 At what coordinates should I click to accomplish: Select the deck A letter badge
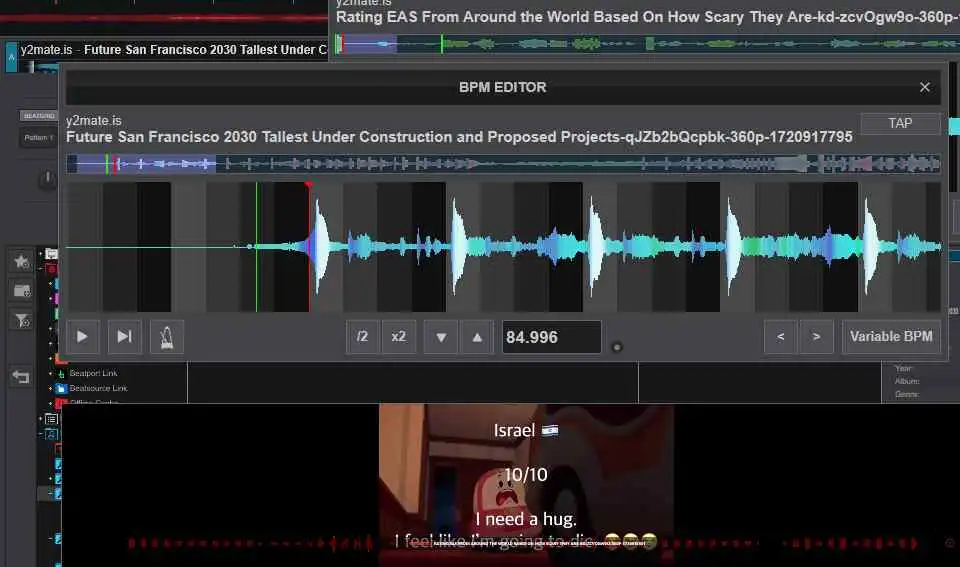[12, 57]
